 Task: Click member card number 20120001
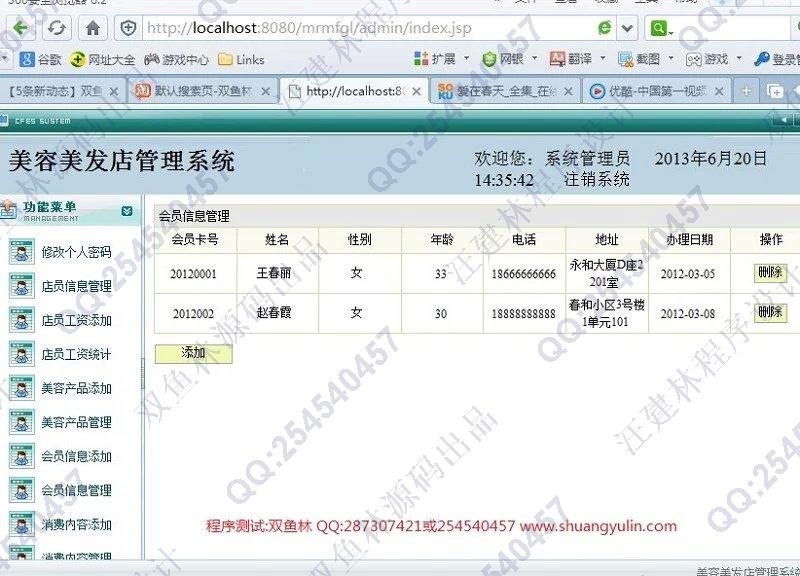coord(193,274)
